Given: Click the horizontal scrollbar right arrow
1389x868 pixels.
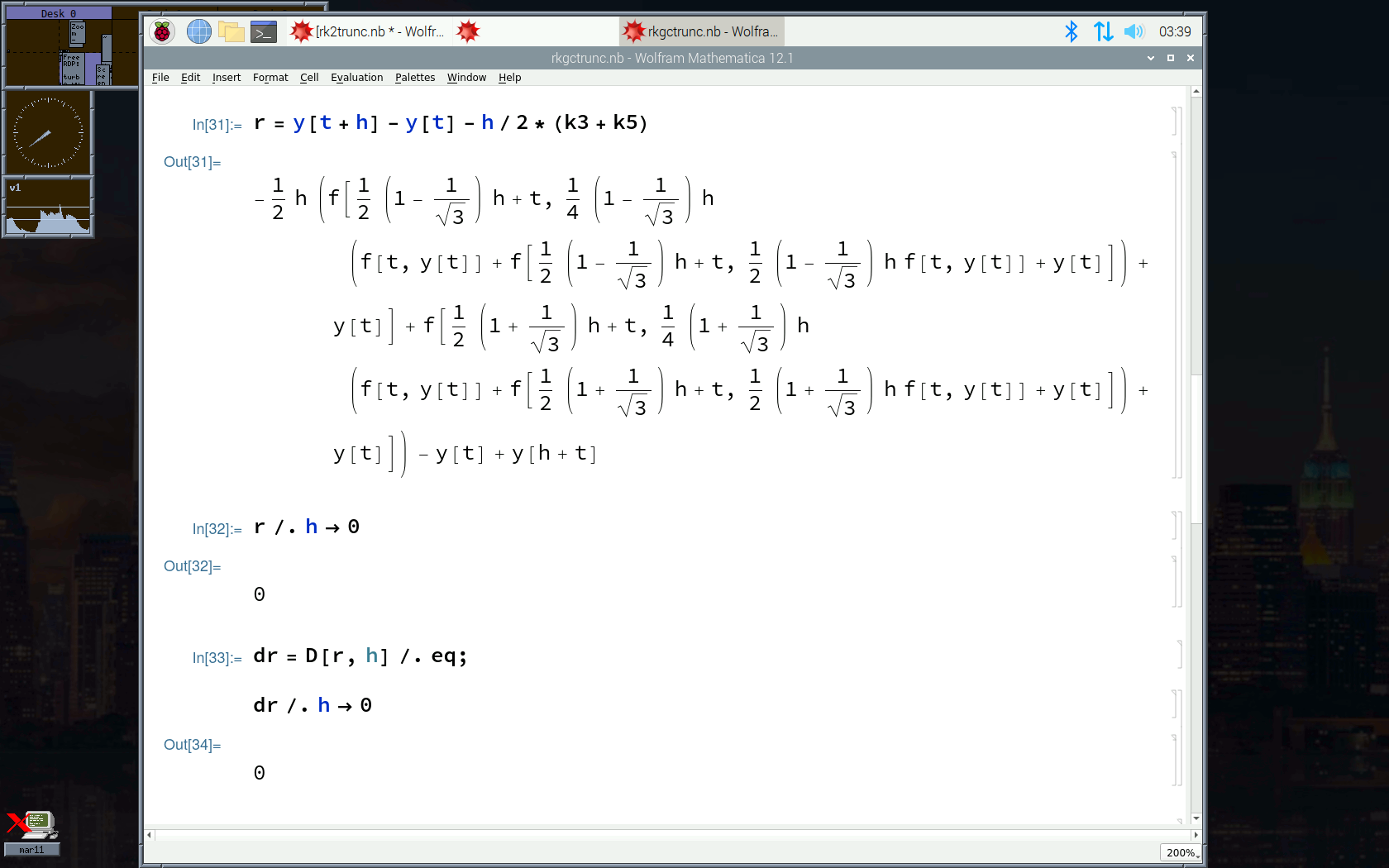Looking at the screenshot, I should tap(1196, 835).
